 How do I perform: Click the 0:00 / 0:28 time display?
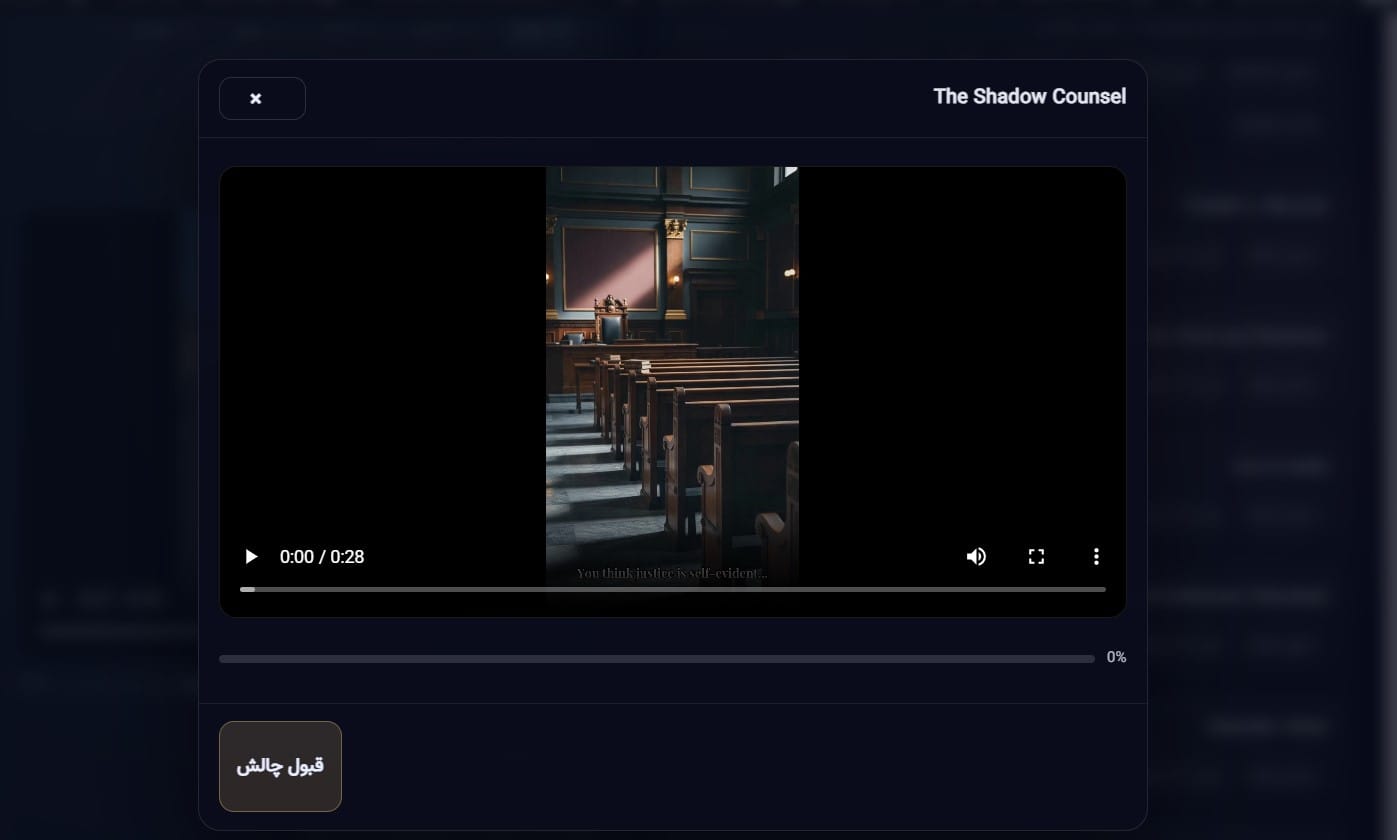pos(322,557)
